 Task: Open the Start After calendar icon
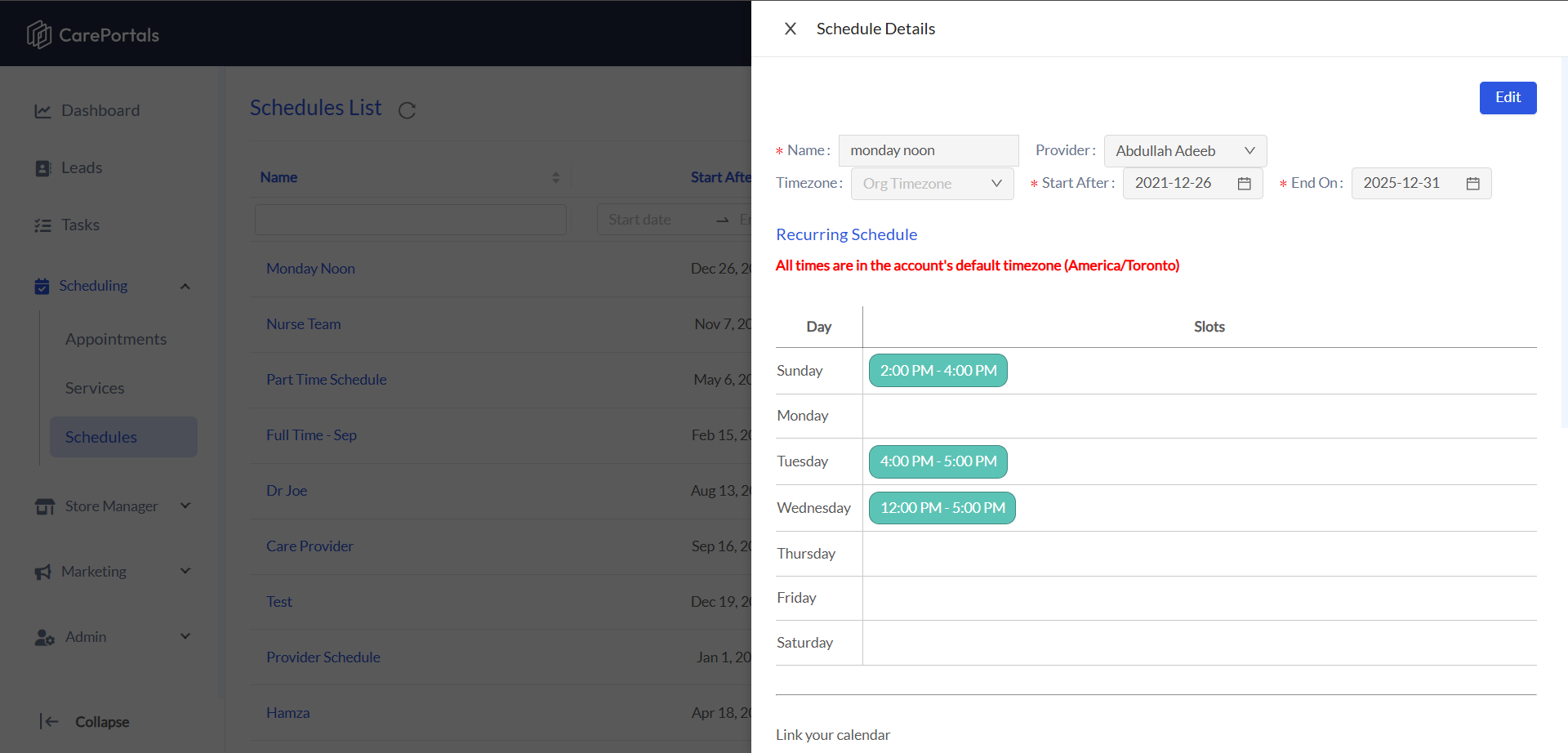pos(1244,184)
